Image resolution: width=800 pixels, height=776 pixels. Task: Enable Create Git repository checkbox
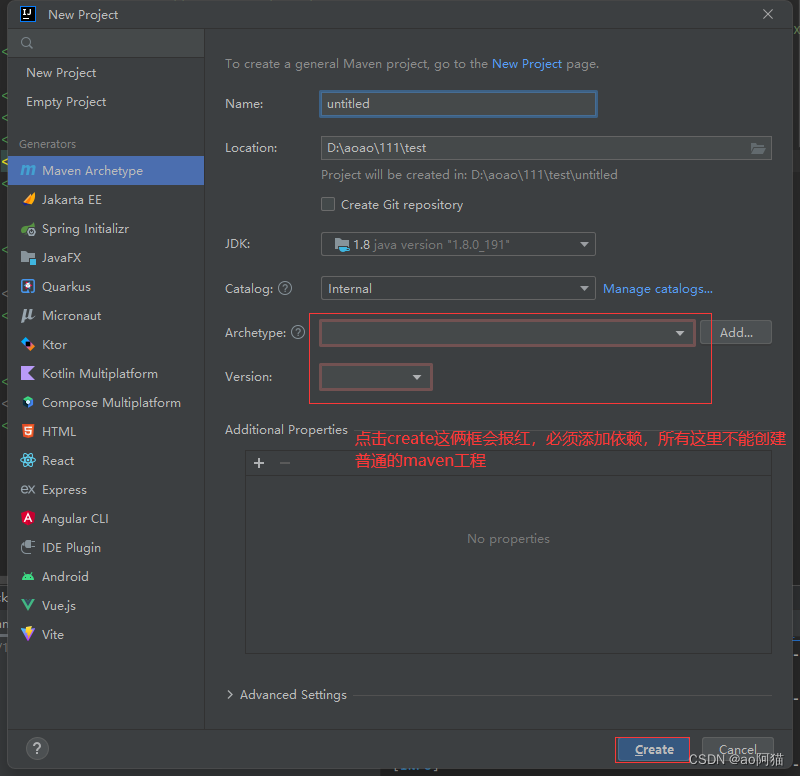click(328, 205)
